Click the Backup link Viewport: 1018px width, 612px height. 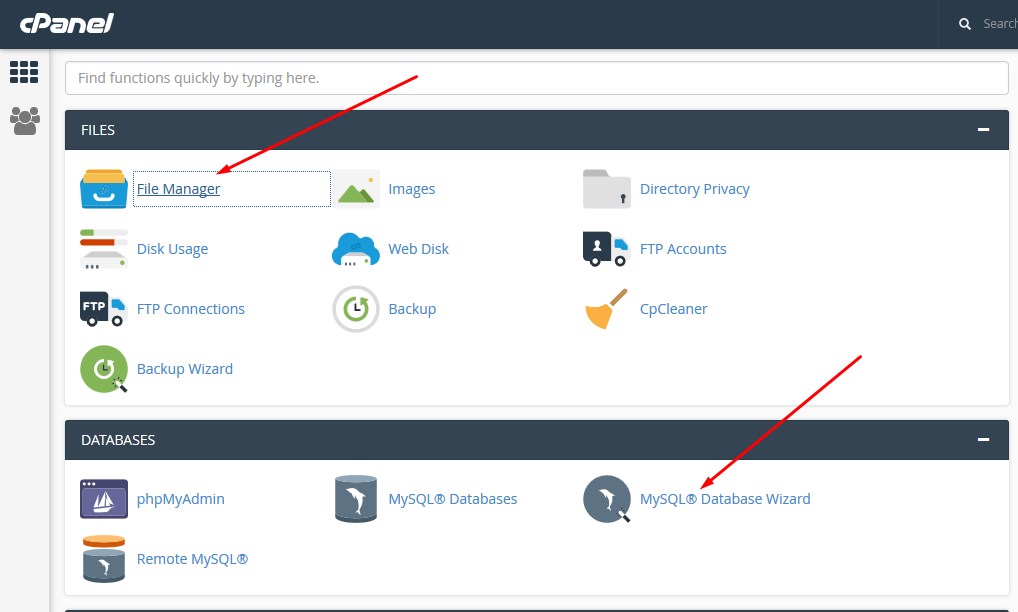[412, 309]
